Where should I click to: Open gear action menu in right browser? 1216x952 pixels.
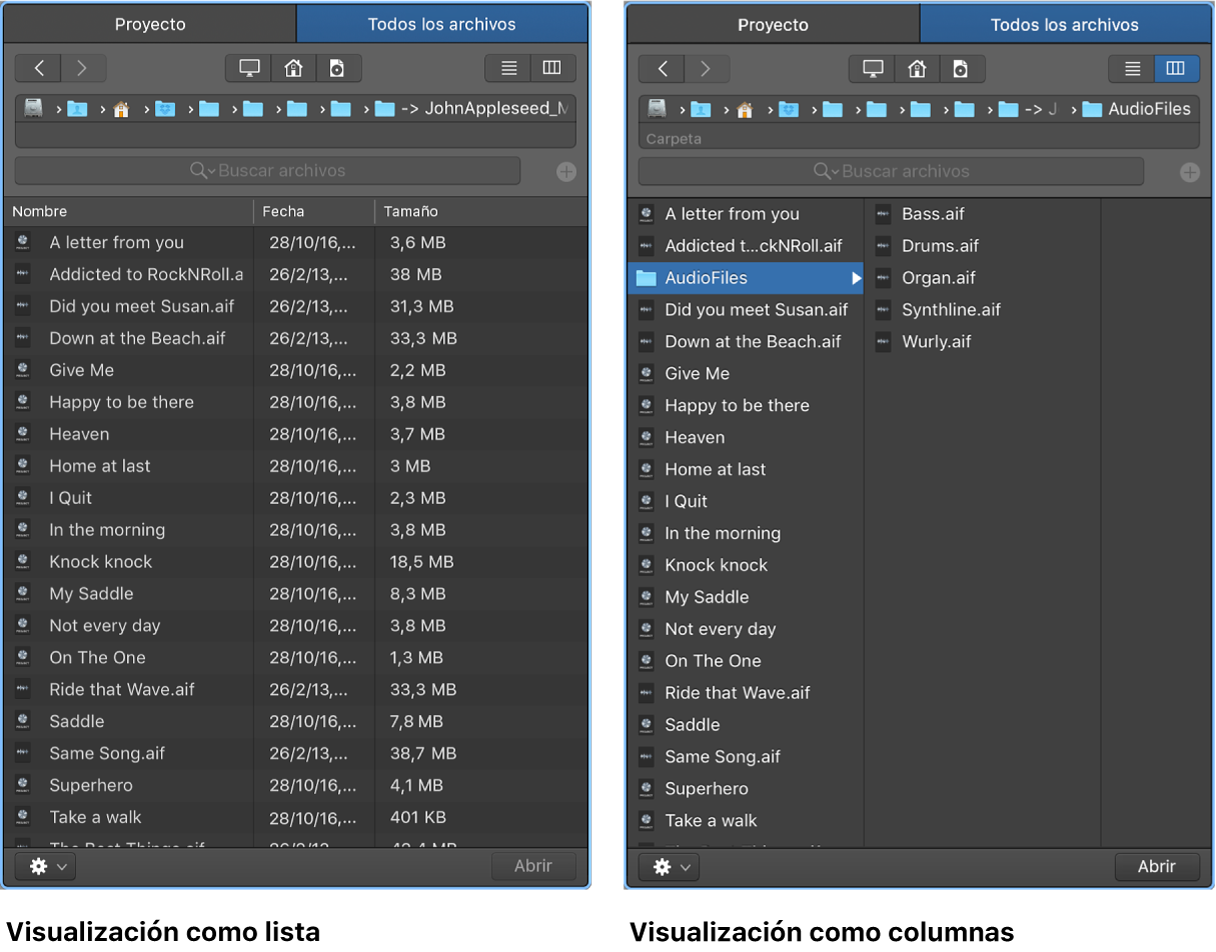[x=669, y=867]
